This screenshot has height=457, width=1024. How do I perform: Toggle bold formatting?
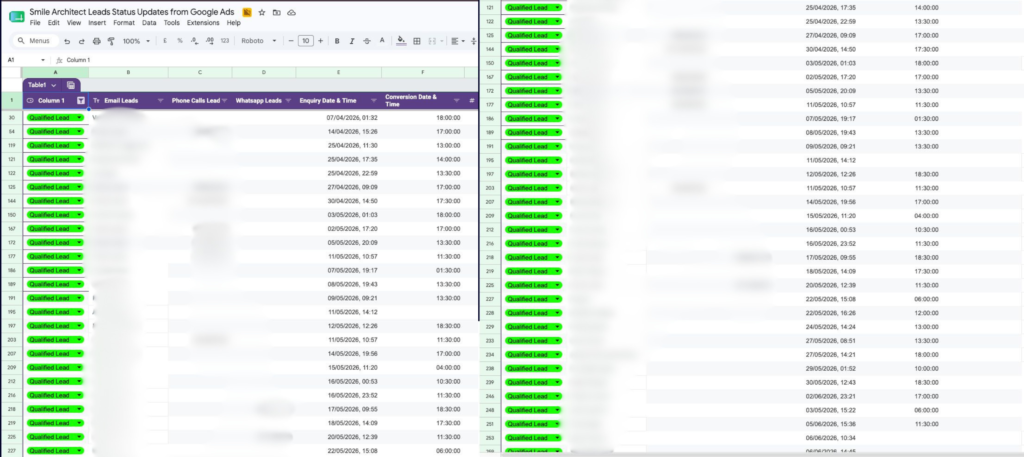(x=337, y=40)
